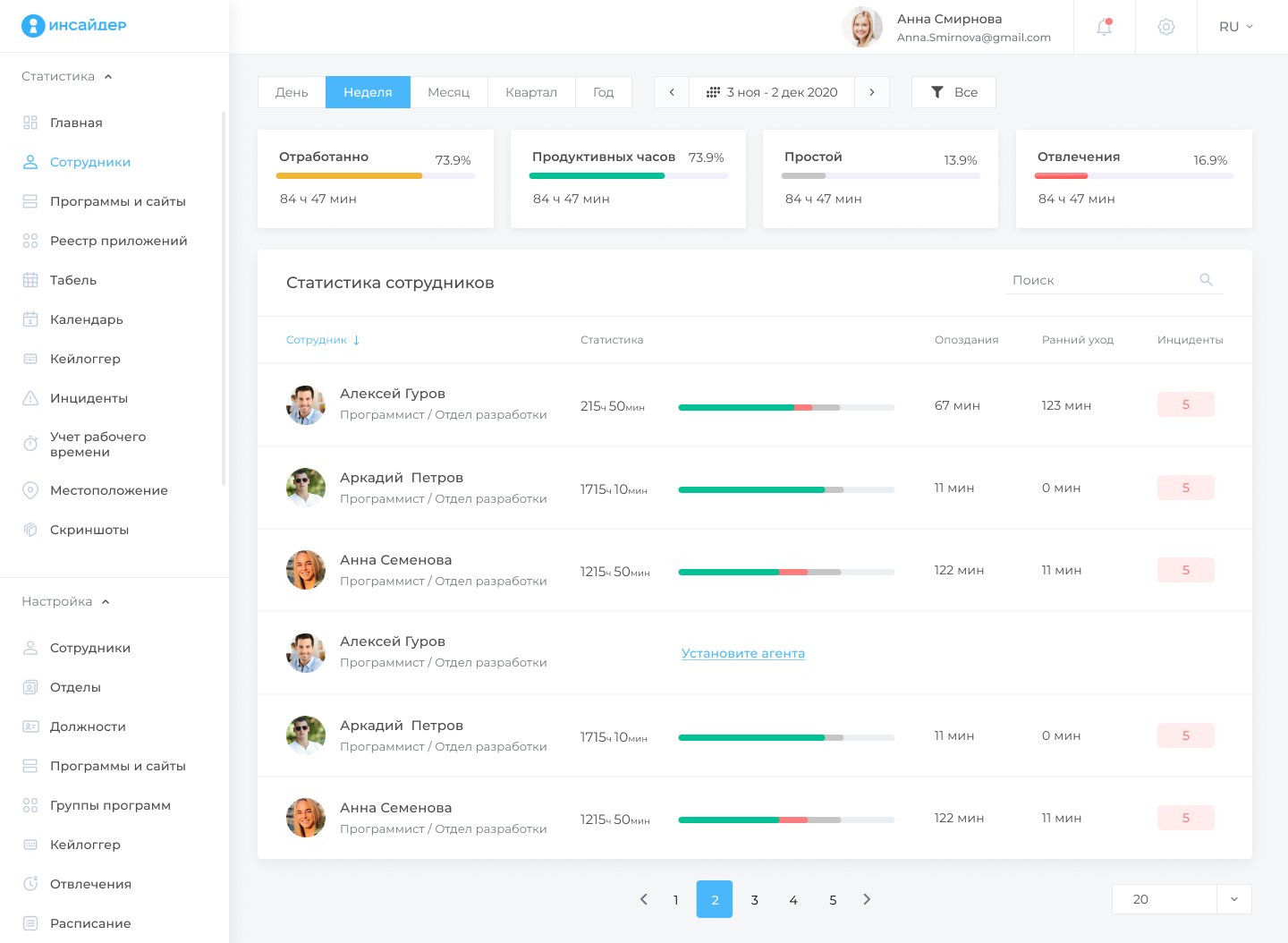Open the filter button labeled Все

(x=953, y=92)
